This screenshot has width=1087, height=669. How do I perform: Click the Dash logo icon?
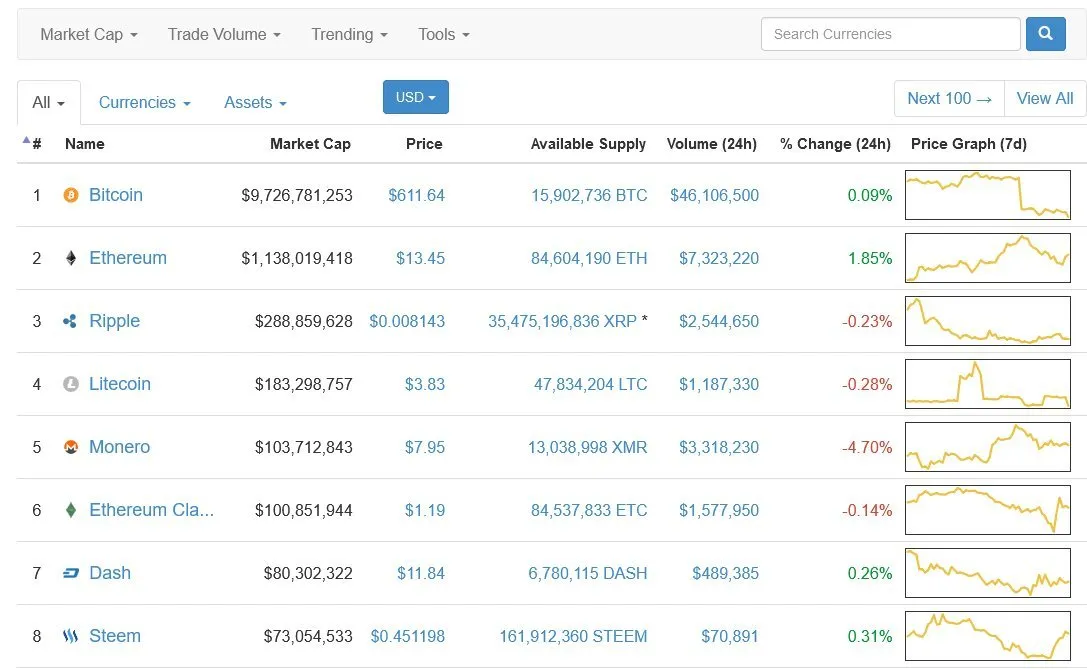71,573
